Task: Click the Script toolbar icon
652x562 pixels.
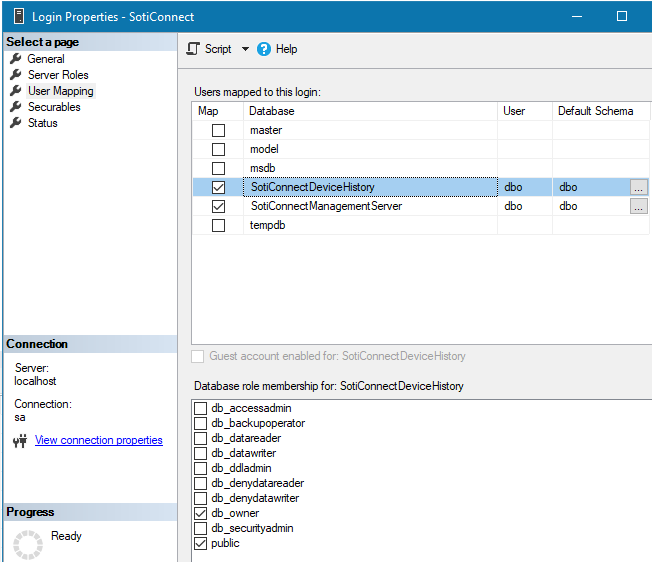Action: 193,49
